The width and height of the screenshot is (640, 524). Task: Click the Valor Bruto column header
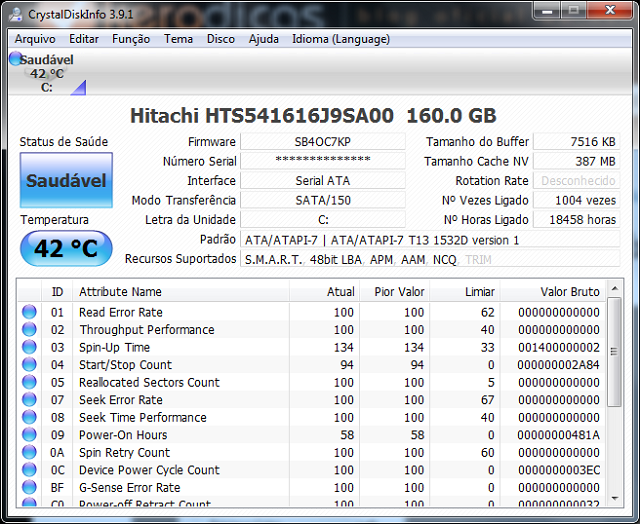553,292
